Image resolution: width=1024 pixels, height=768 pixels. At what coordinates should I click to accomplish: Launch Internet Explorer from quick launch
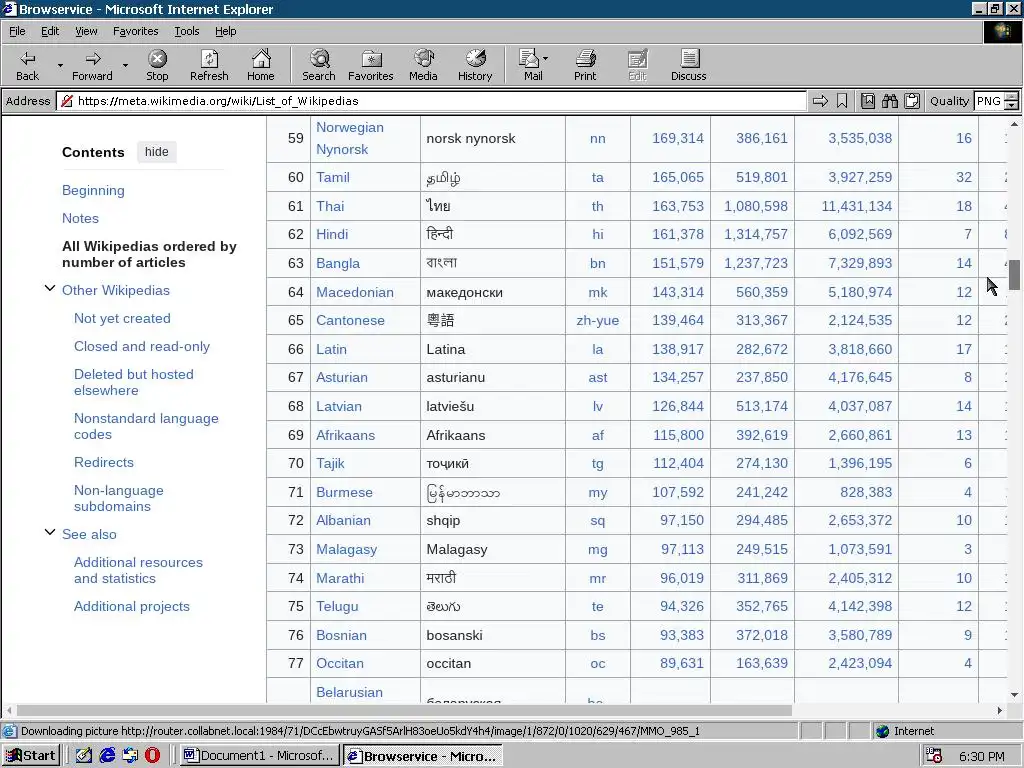click(107, 756)
